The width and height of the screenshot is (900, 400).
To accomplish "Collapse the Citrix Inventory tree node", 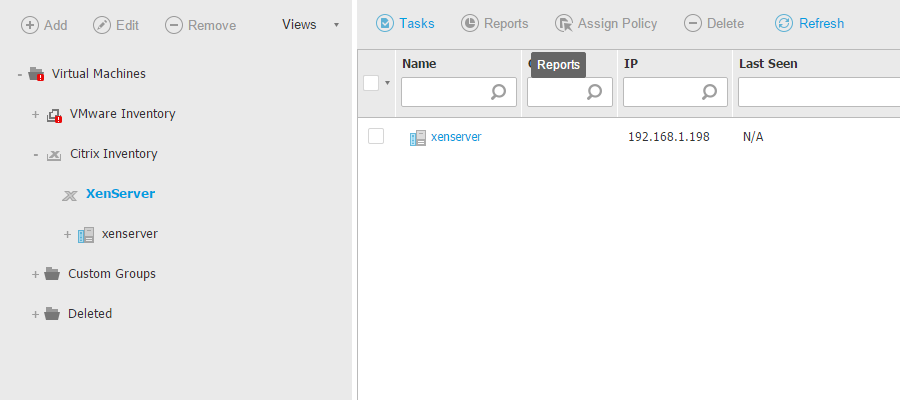I will [x=35, y=154].
